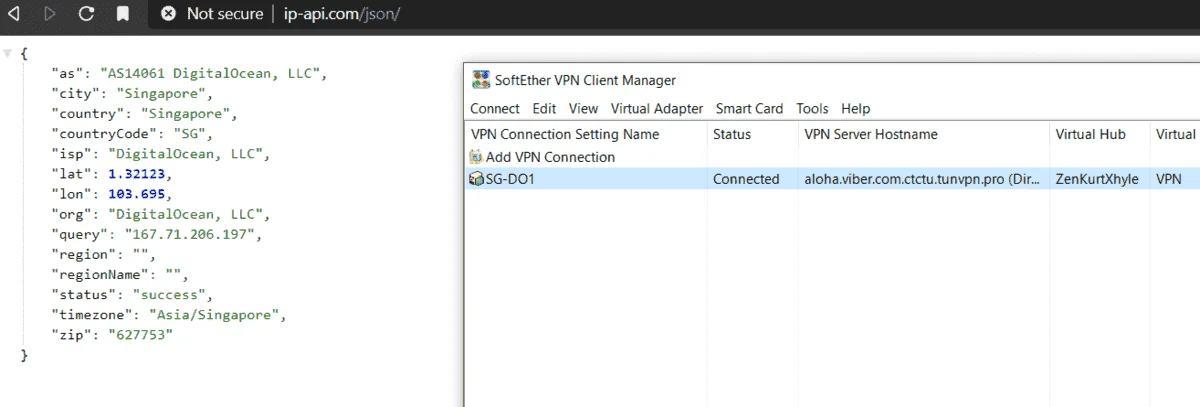Click the lat value 1.32123
Viewport: 1200px width, 407px height.
(137, 174)
